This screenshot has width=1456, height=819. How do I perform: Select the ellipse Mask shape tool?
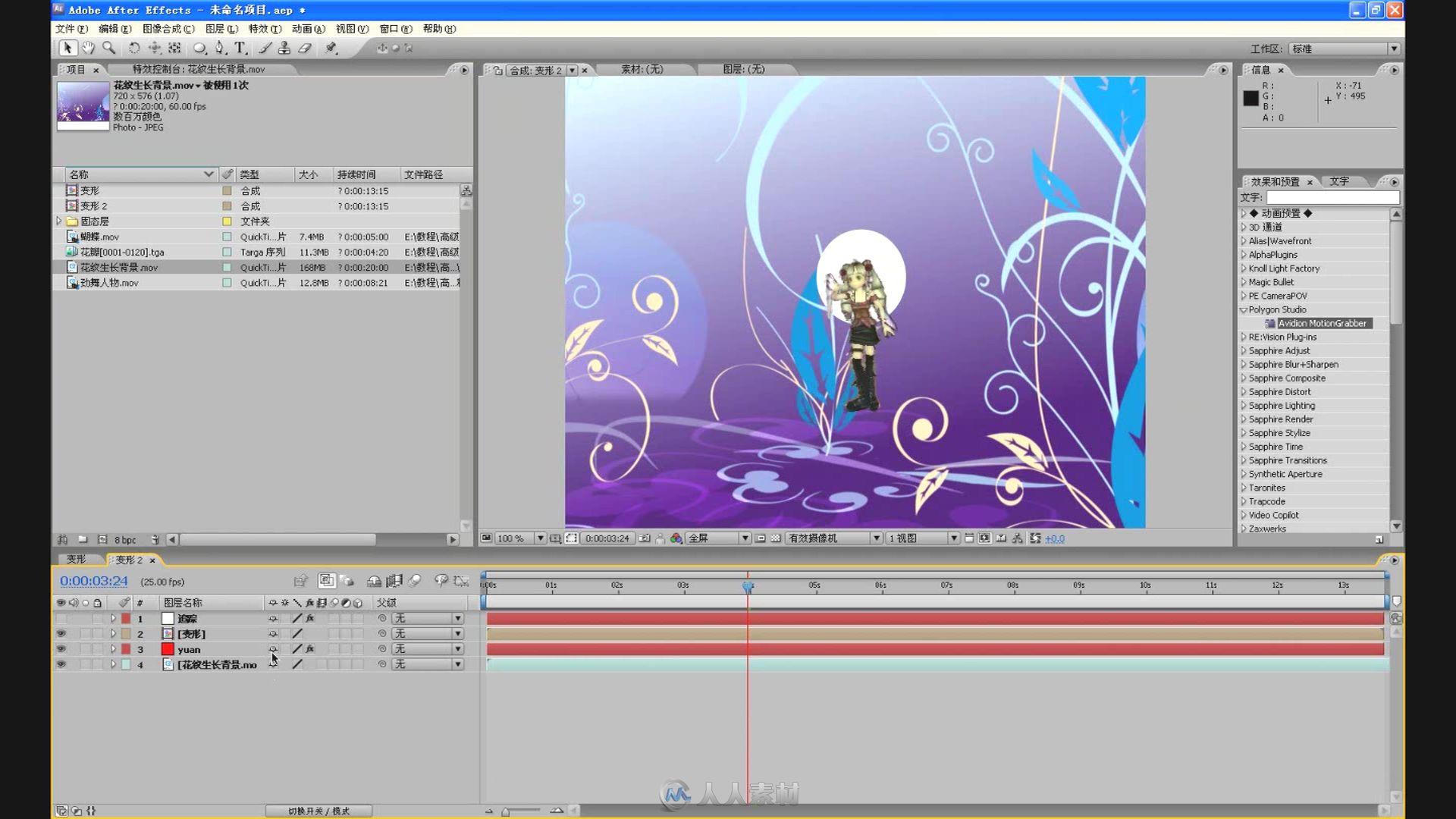[x=199, y=48]
